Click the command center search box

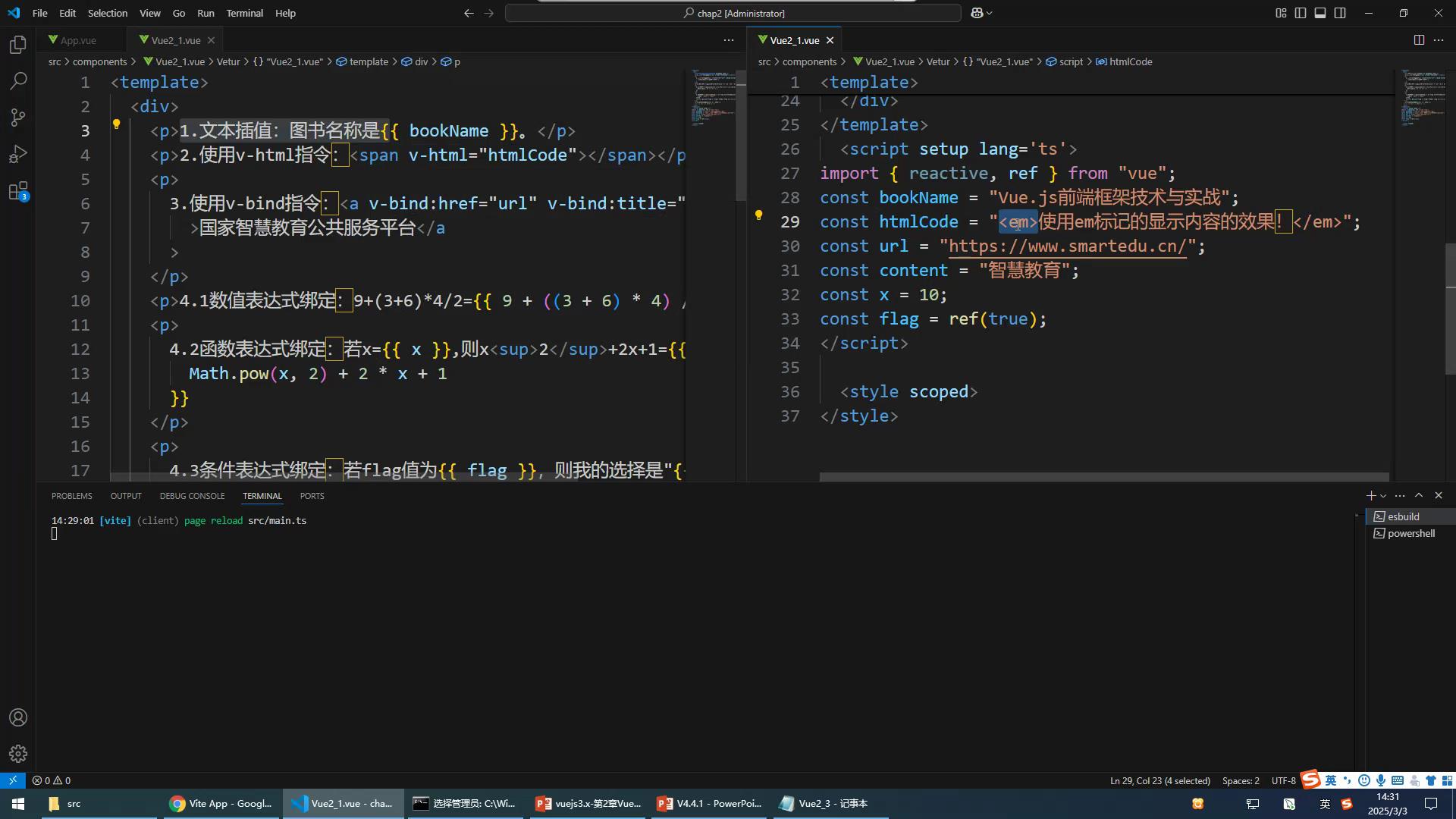click(733, 13)
